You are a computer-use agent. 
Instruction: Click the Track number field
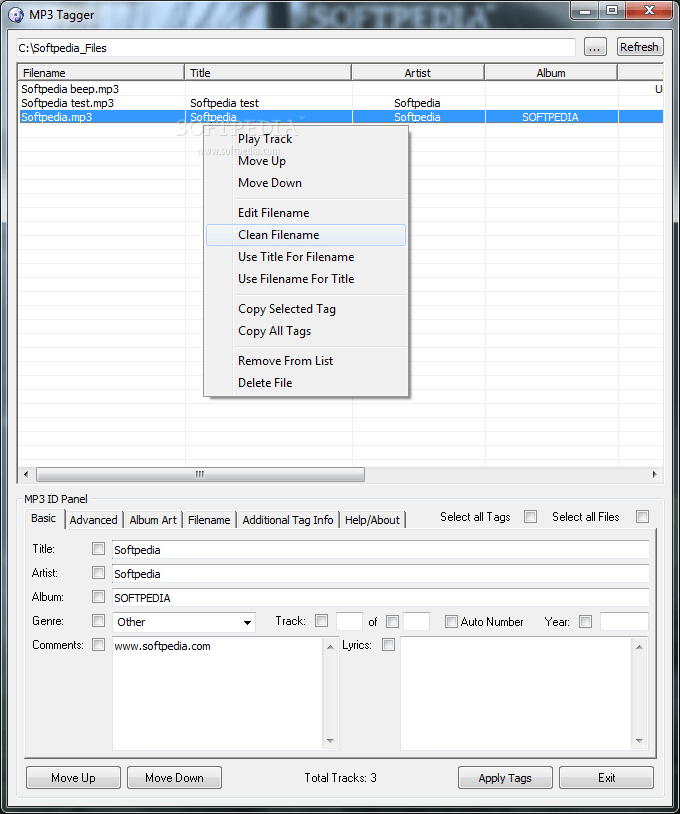coord(349,621)
